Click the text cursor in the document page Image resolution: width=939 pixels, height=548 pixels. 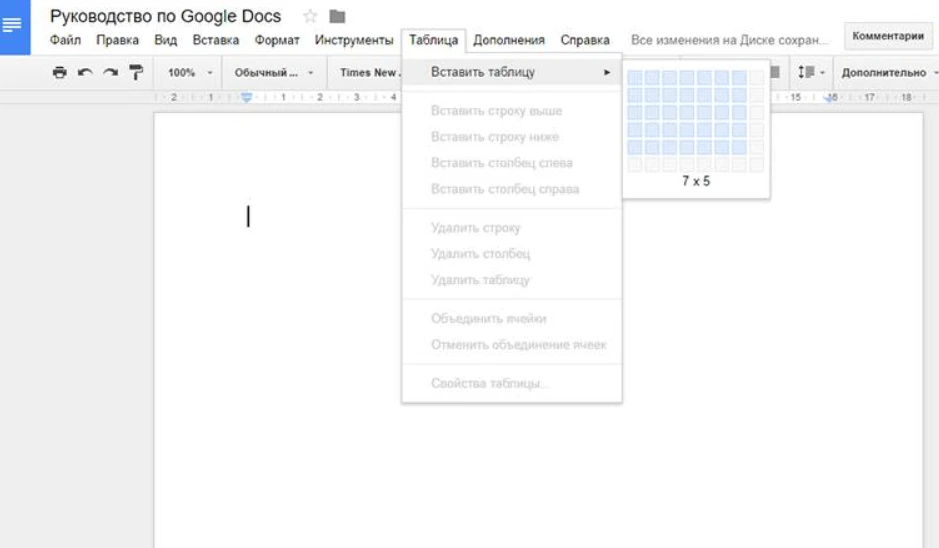tap(248, 216)
